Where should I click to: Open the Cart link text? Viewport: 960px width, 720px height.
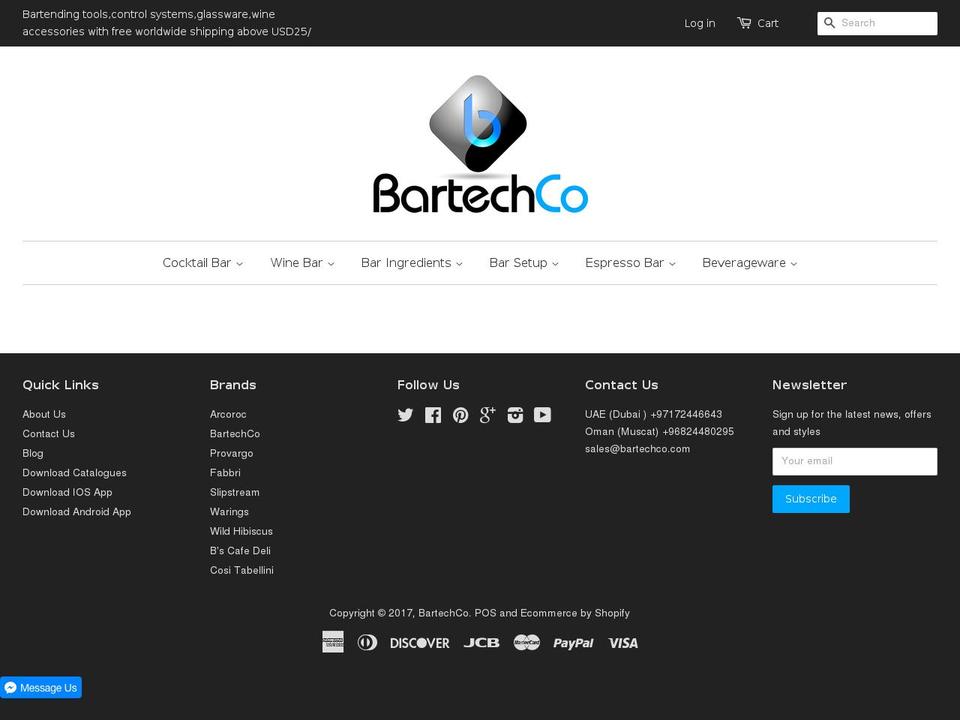click(x=768, y=23)
